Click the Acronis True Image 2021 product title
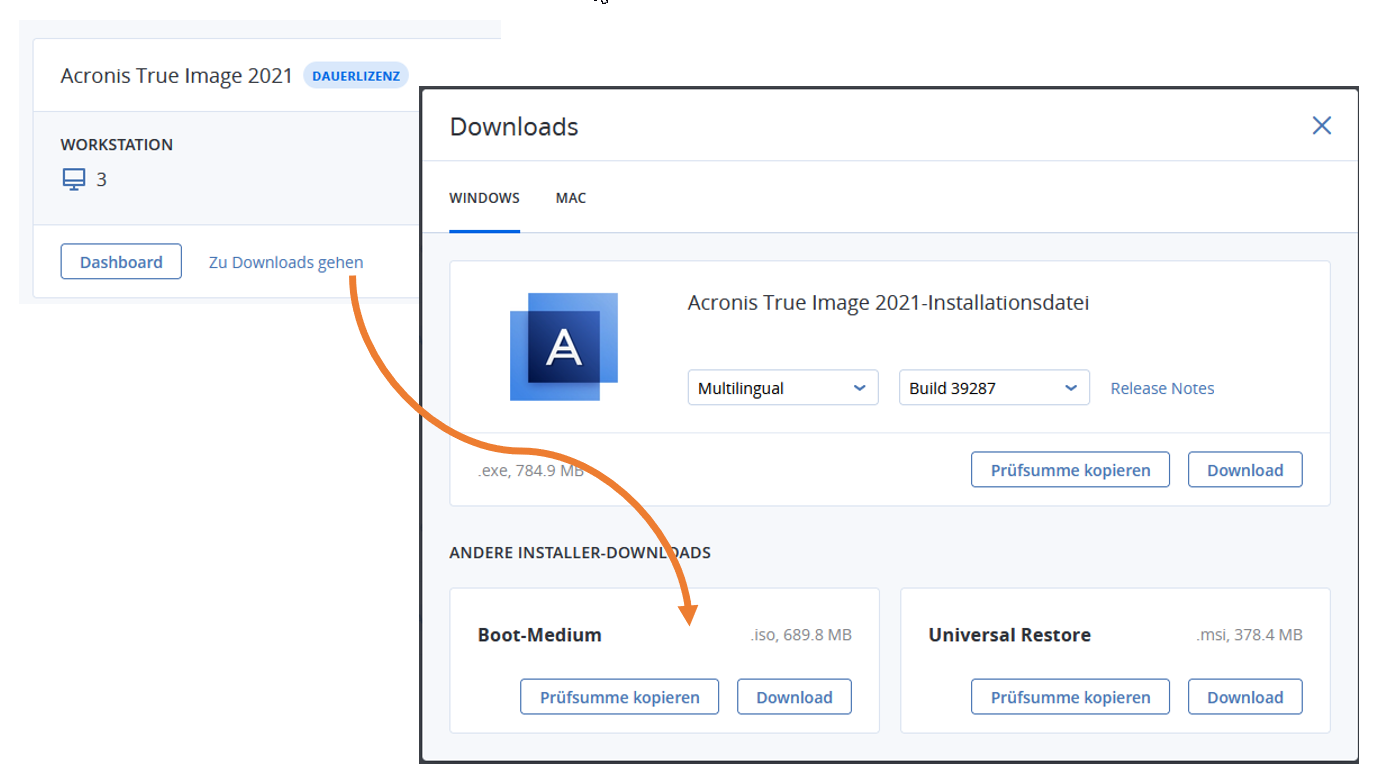Viewport: 1379px width, 770px height. [x=176, y=76]
